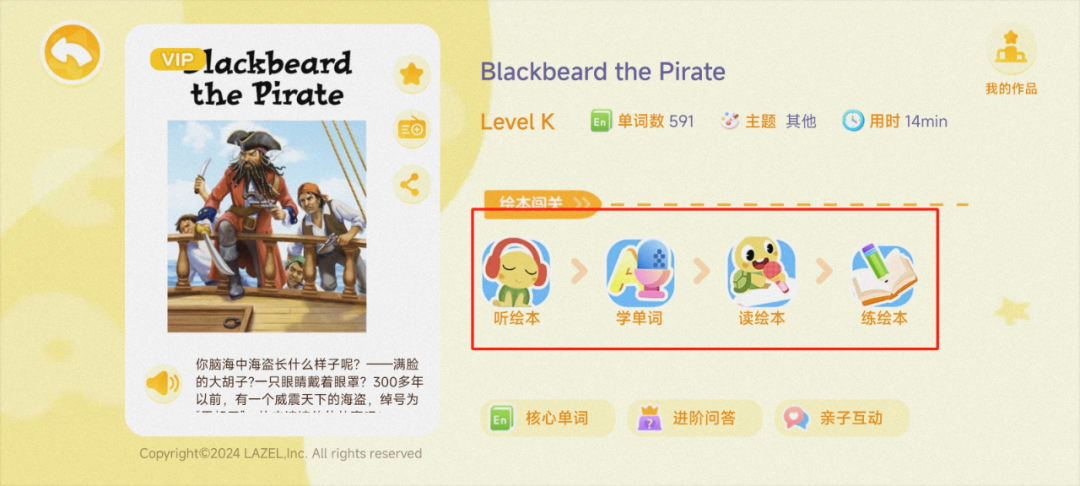Launch 读绘本 reading activity

tap(762, 282)
